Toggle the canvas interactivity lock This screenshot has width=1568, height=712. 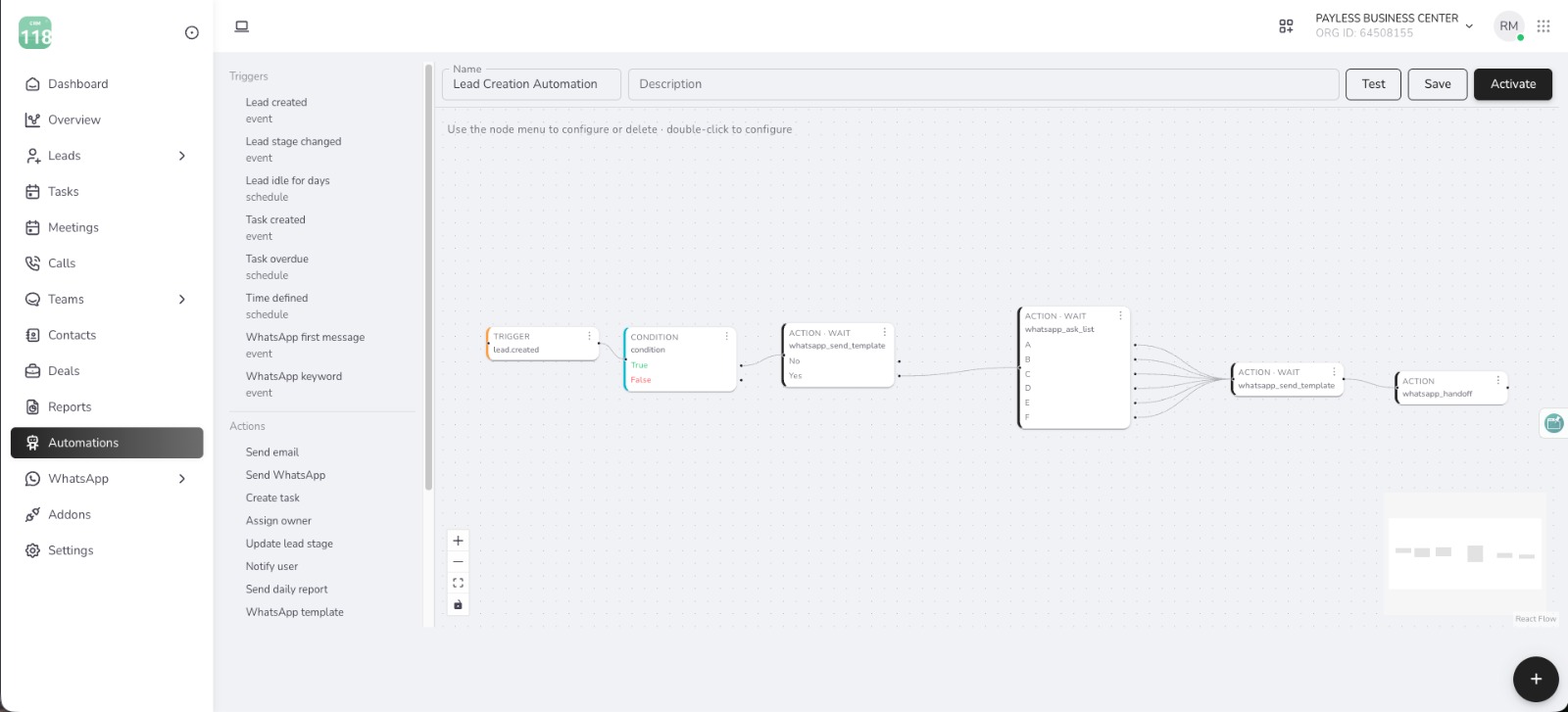click(458, 604)
